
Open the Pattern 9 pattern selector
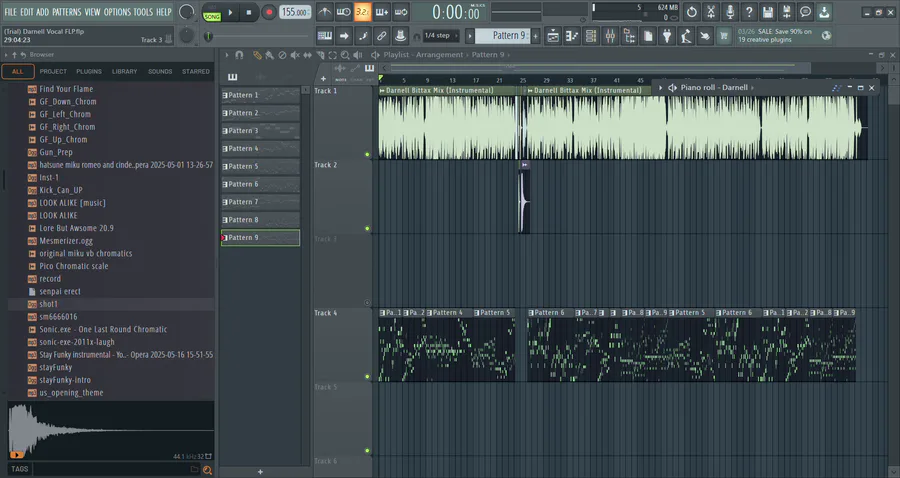[505, 36]
